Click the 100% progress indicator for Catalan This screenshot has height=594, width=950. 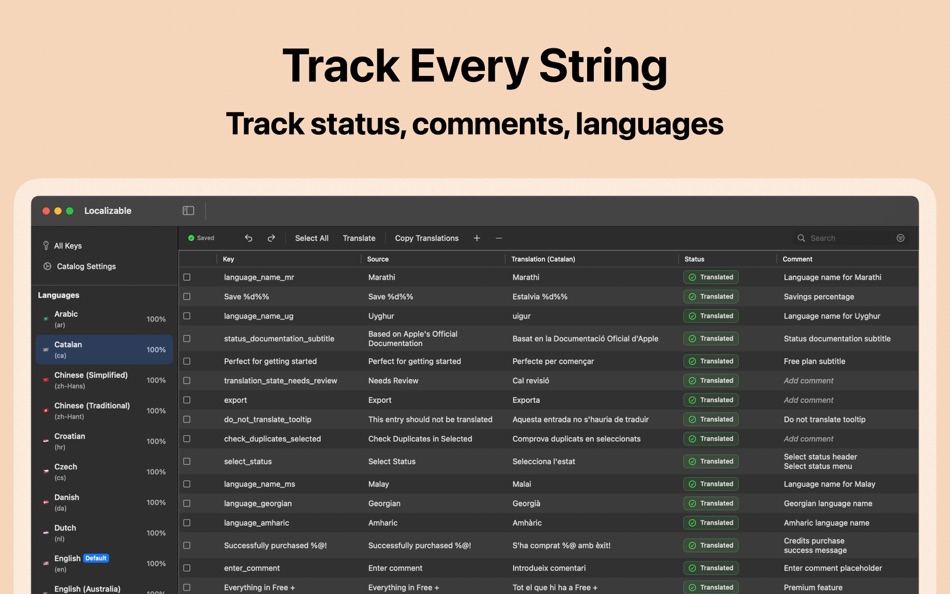click(x=158, y=350)
